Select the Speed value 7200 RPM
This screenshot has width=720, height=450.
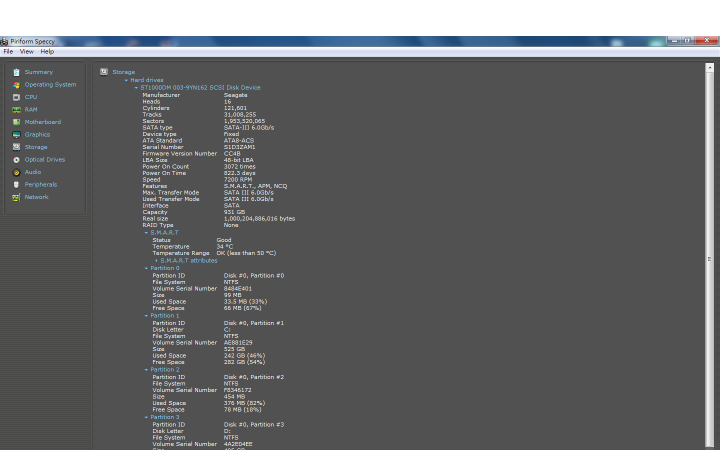237,180
